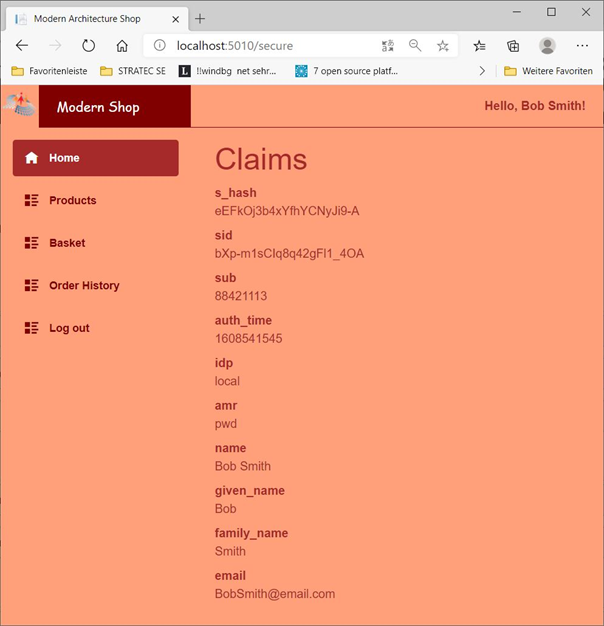Screen dimensions: 604x626
Task: Click the list icon beside Log out
Action: click(32, 328)
